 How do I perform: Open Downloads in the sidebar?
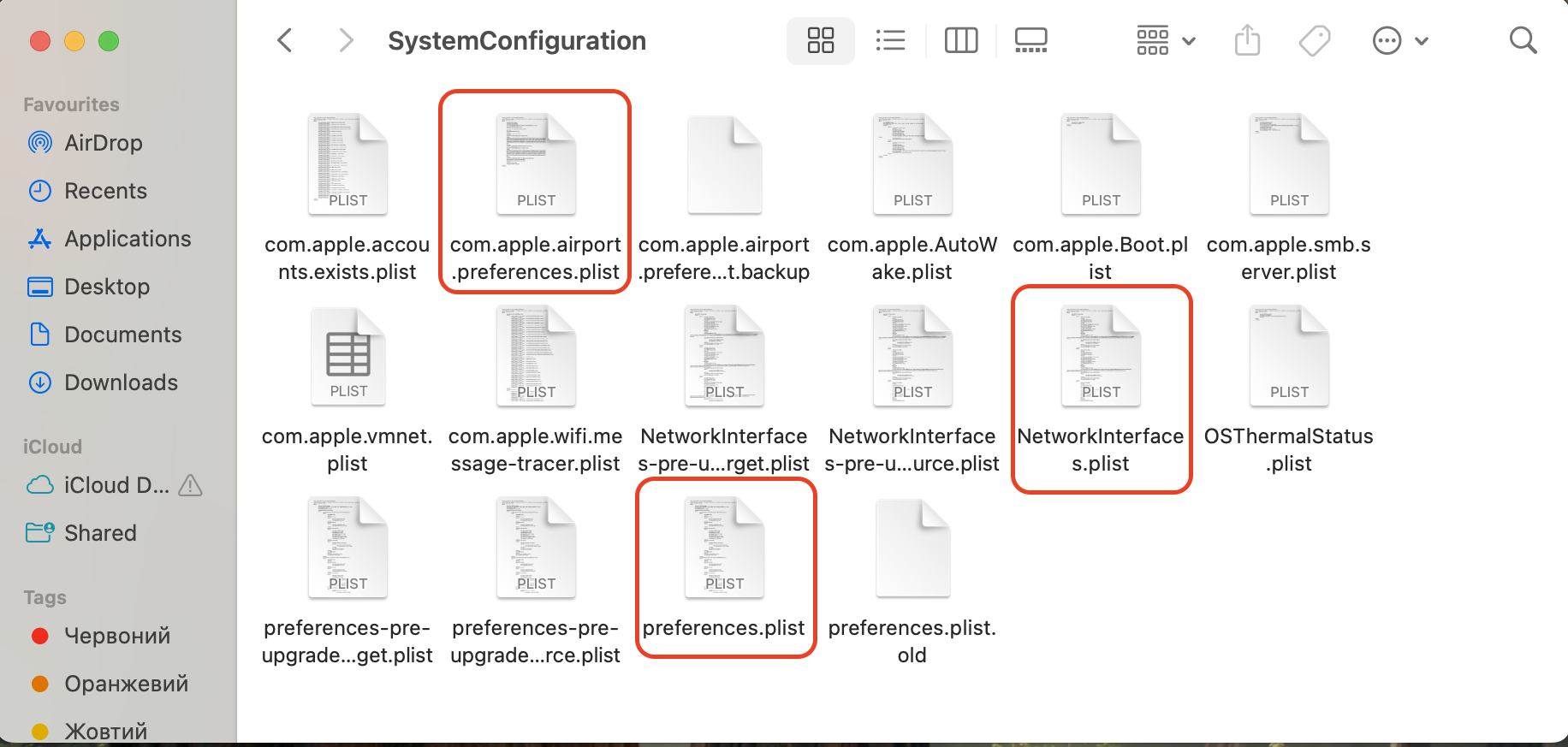click(121, 382)
